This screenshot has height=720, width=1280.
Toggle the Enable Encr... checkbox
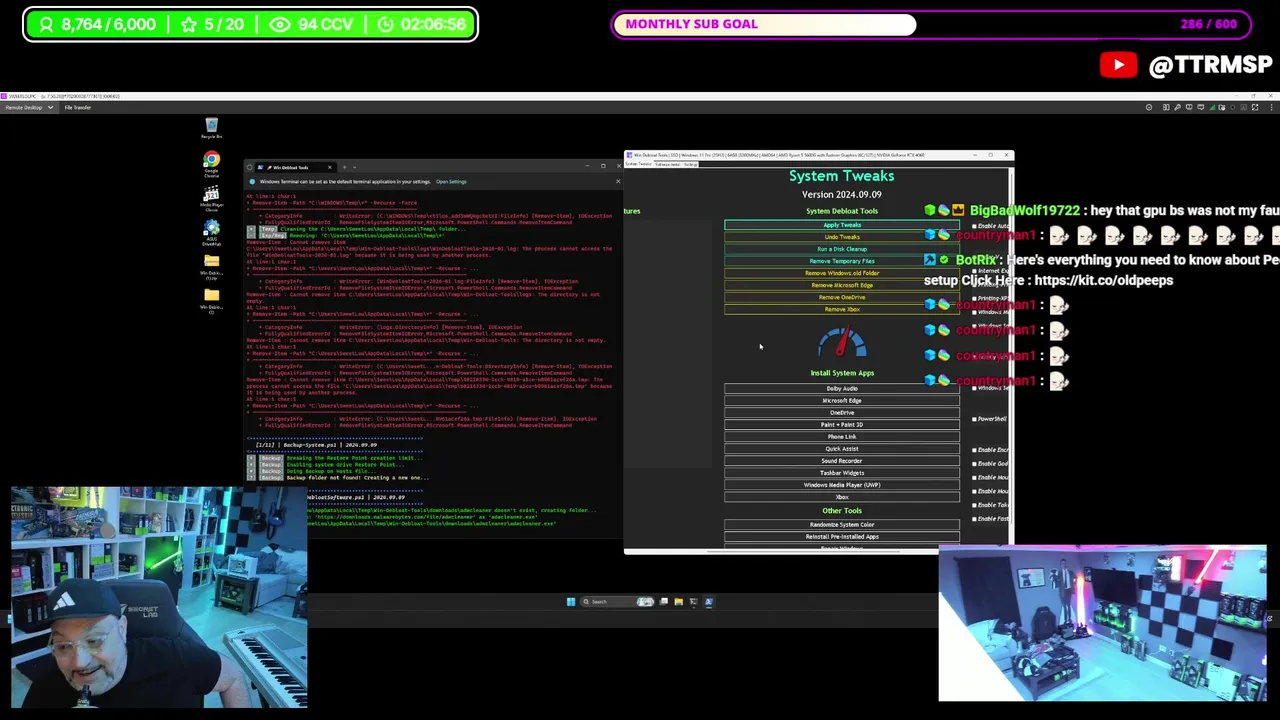click(975, 450)
